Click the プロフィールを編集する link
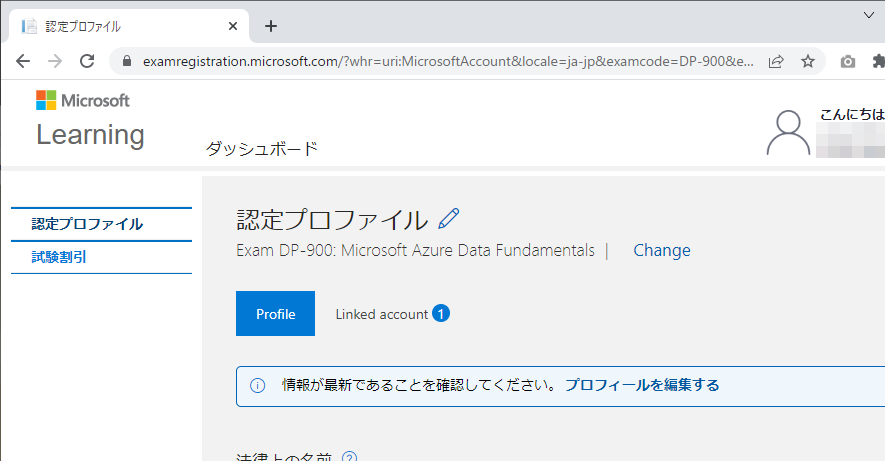This screenshot has height=461, width=885. pyautogui.click(x=642, y=385)
